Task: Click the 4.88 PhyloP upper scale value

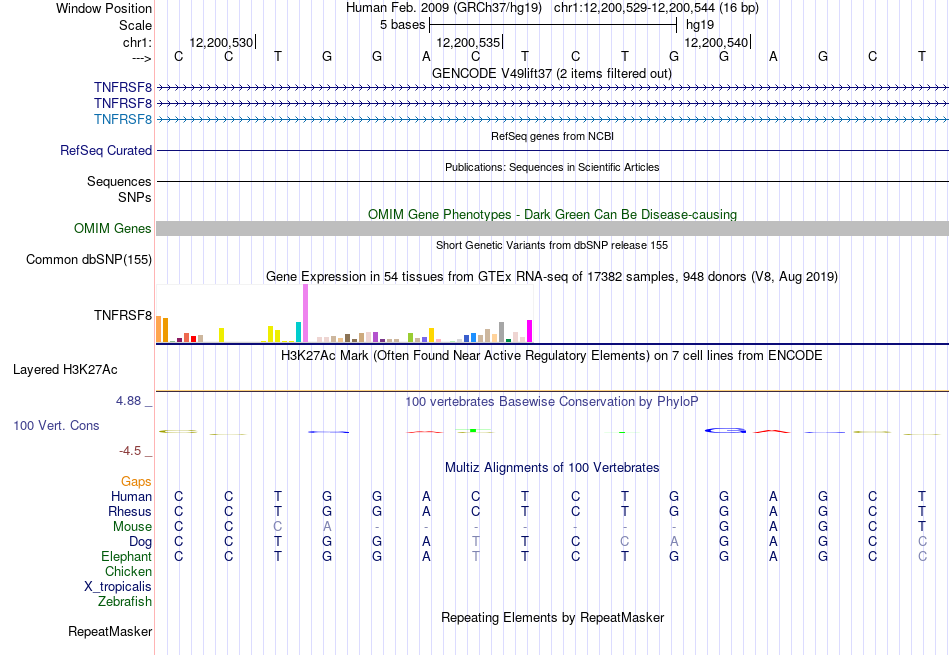Action: click(128, 401)
